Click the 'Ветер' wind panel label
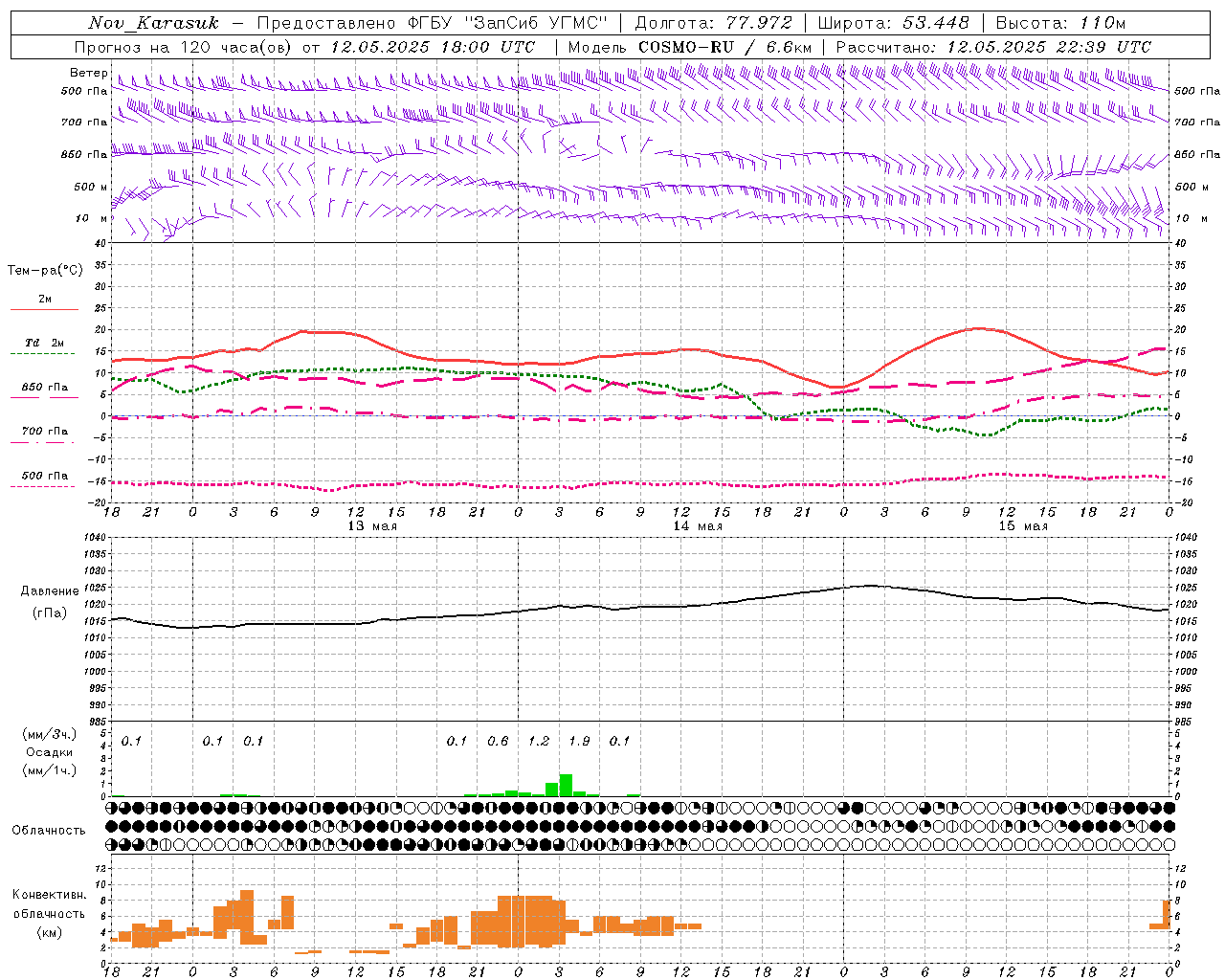 click(x=88, y=73)
